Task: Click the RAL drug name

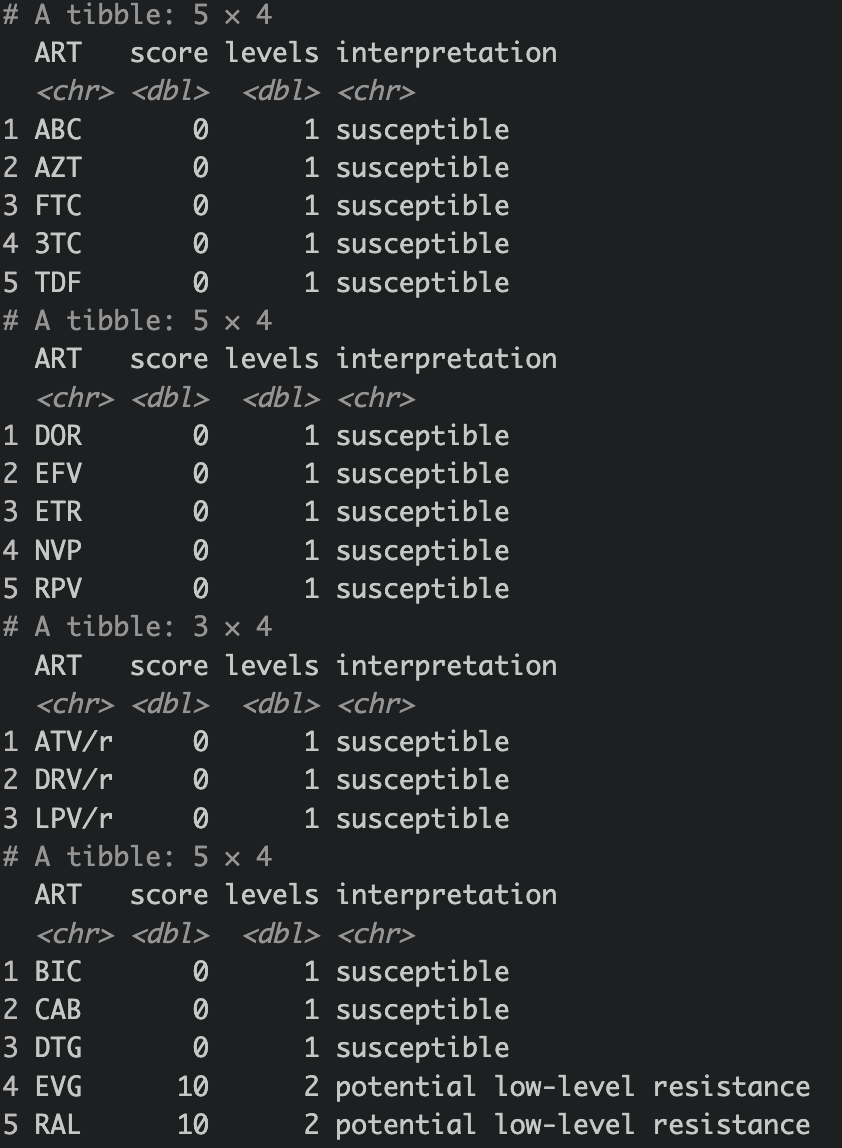Action: (x=58, y=1125)
